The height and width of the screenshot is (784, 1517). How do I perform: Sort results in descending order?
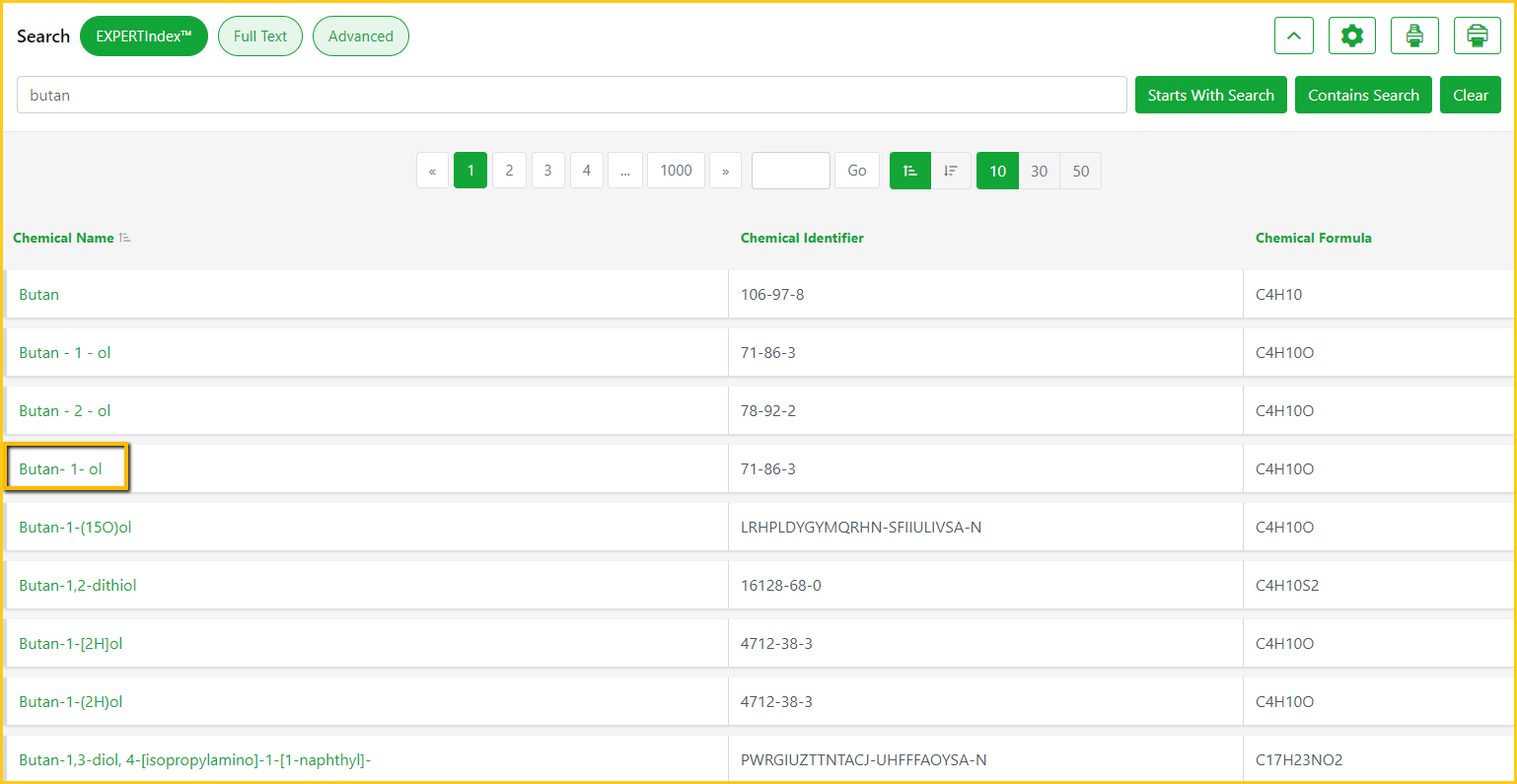click(951, 171)
